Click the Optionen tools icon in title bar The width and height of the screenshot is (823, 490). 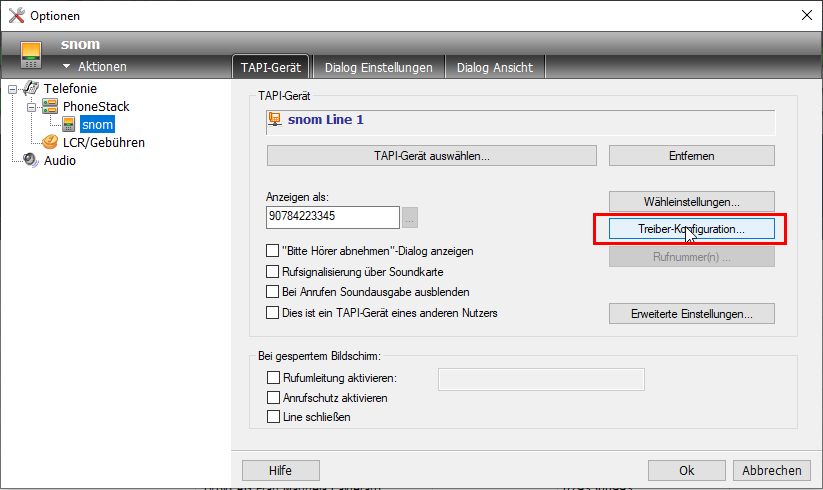tap(14, 15)
